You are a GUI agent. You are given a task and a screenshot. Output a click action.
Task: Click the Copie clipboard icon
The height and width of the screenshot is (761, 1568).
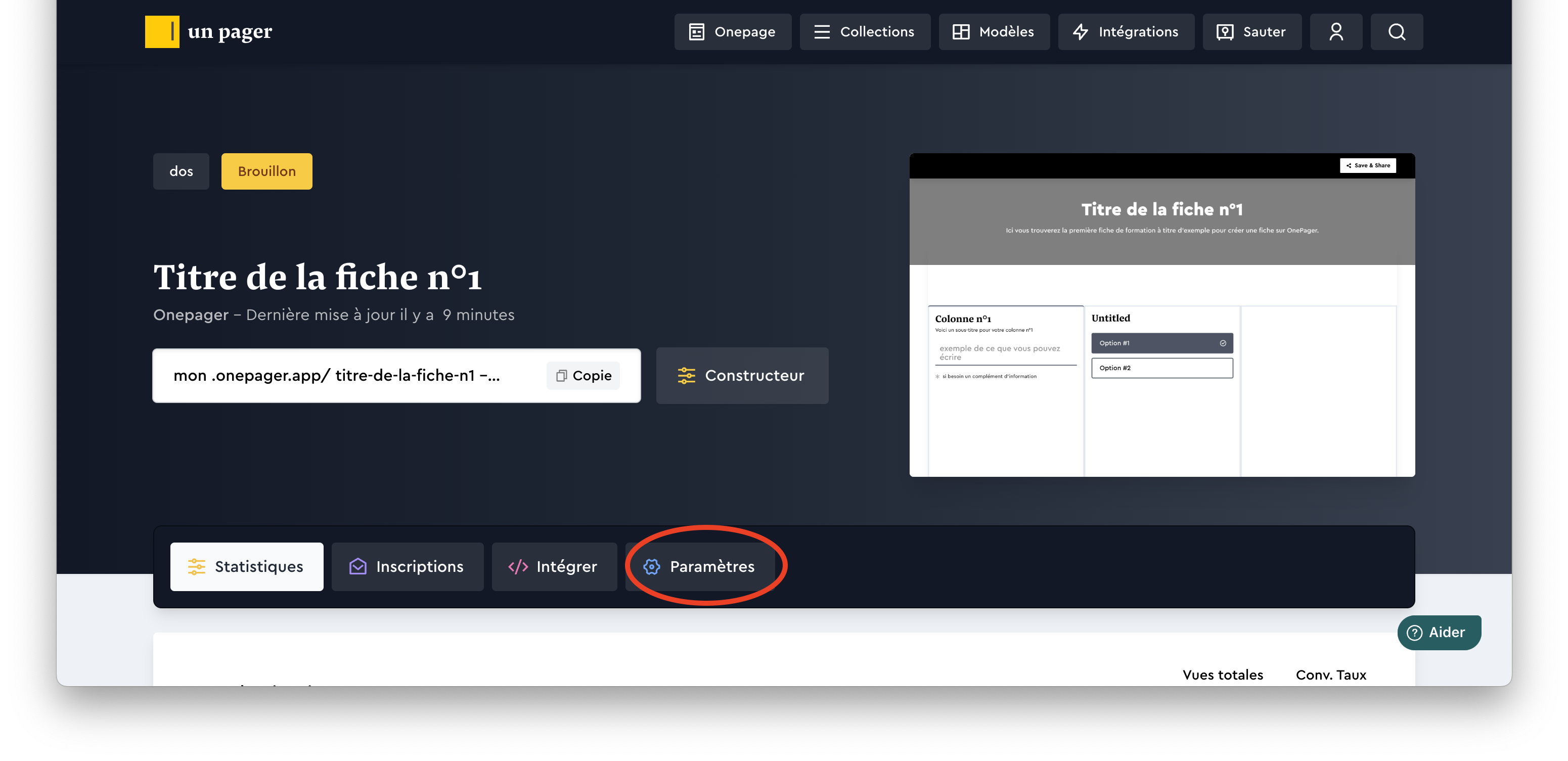pos(561,376)
